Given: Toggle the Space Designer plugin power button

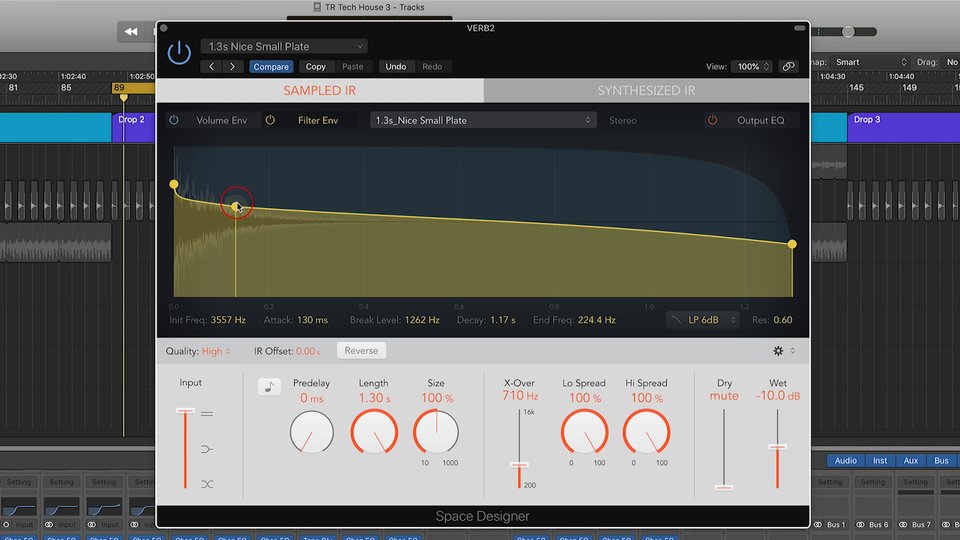Looking at the screenshot, I should coord(179,53).
